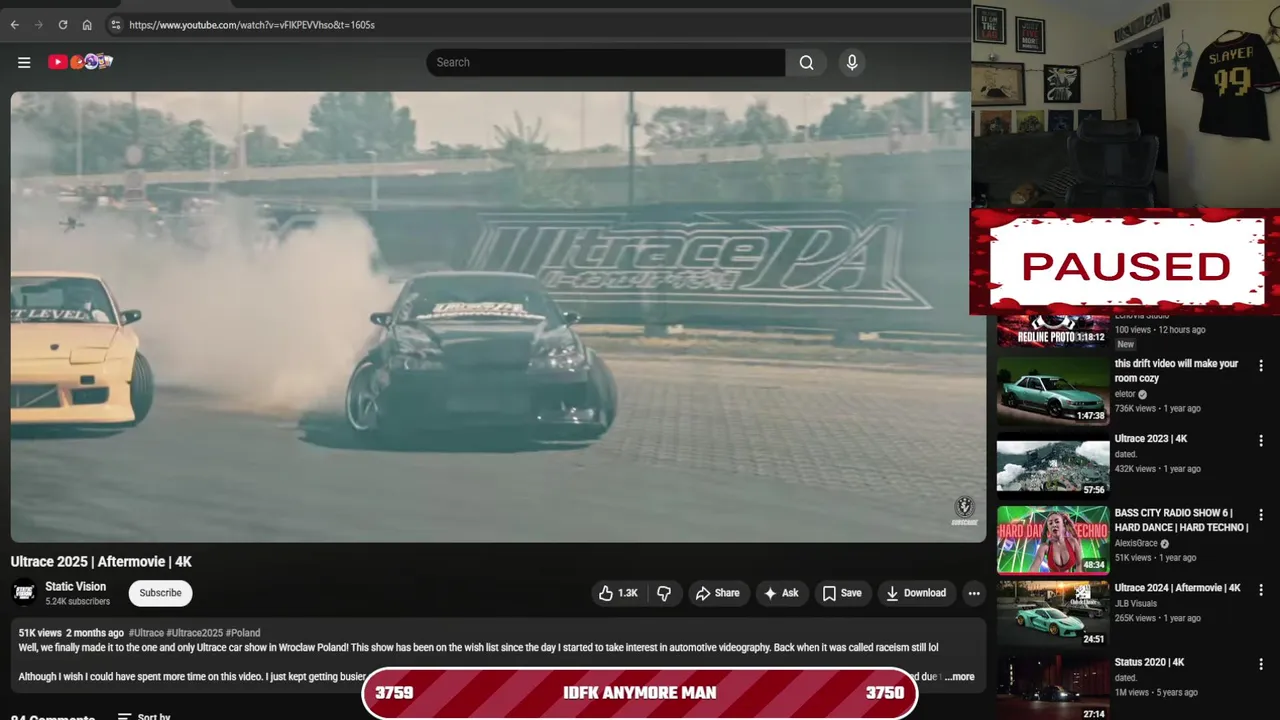Save video to a playlist
Viewport: 1280px width, 720px height.
pyautogui.click(x=842, y=593)
